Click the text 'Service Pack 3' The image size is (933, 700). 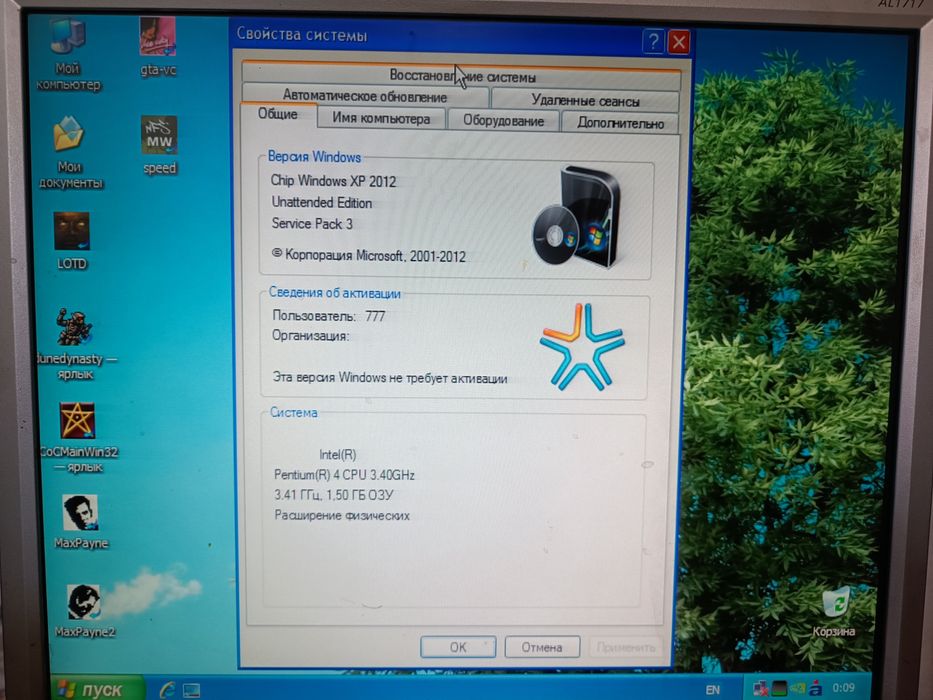(312, 224)
